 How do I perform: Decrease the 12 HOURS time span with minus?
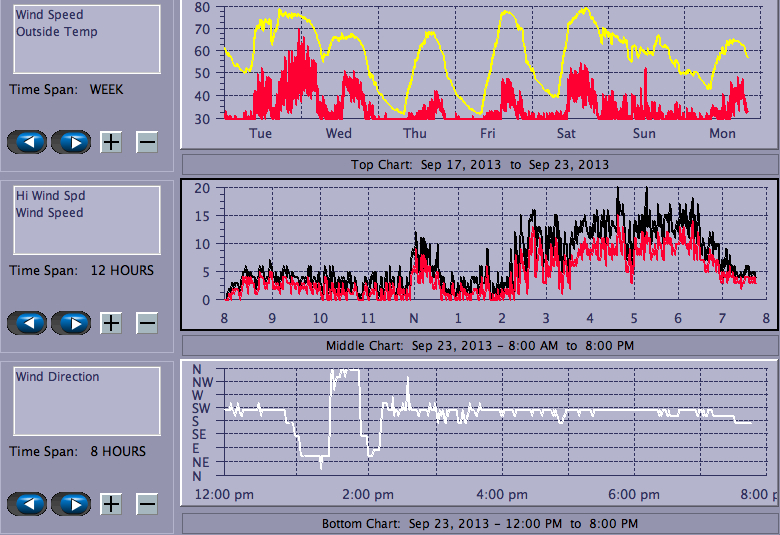(x=147, y=323)
